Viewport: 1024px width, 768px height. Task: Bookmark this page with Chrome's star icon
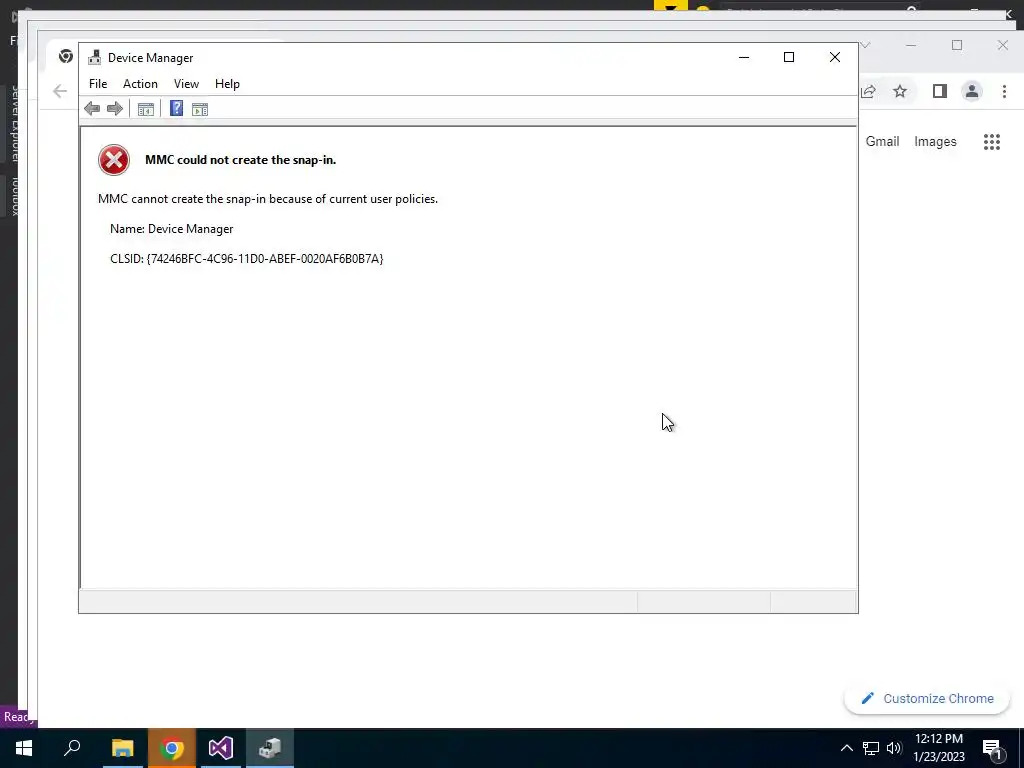point(900,91)
